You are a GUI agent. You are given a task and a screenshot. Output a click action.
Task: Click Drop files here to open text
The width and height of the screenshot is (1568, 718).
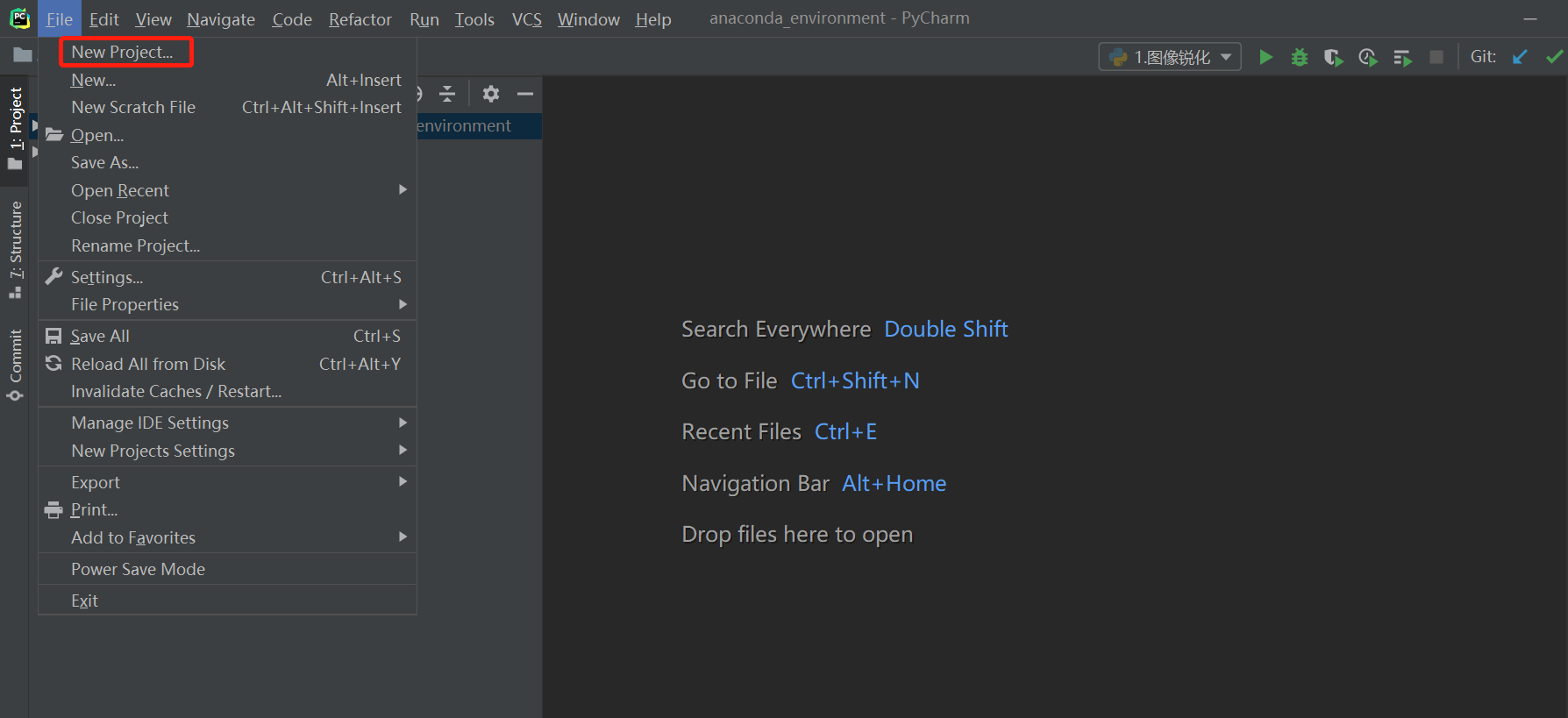click(x=797, y=534)
